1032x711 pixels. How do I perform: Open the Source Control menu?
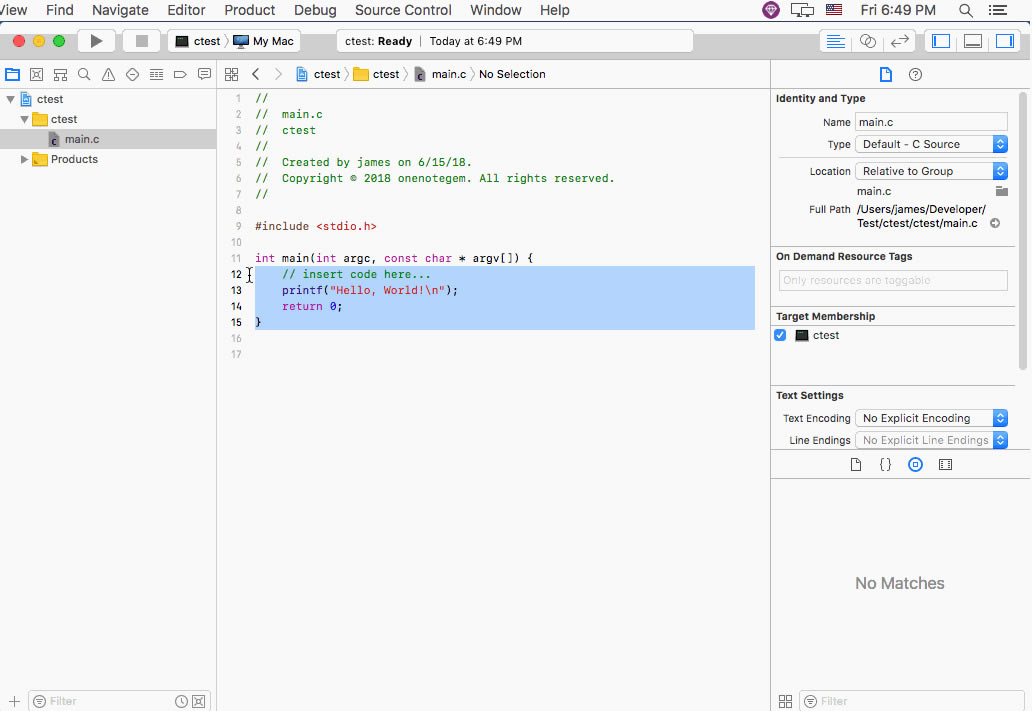403,10
